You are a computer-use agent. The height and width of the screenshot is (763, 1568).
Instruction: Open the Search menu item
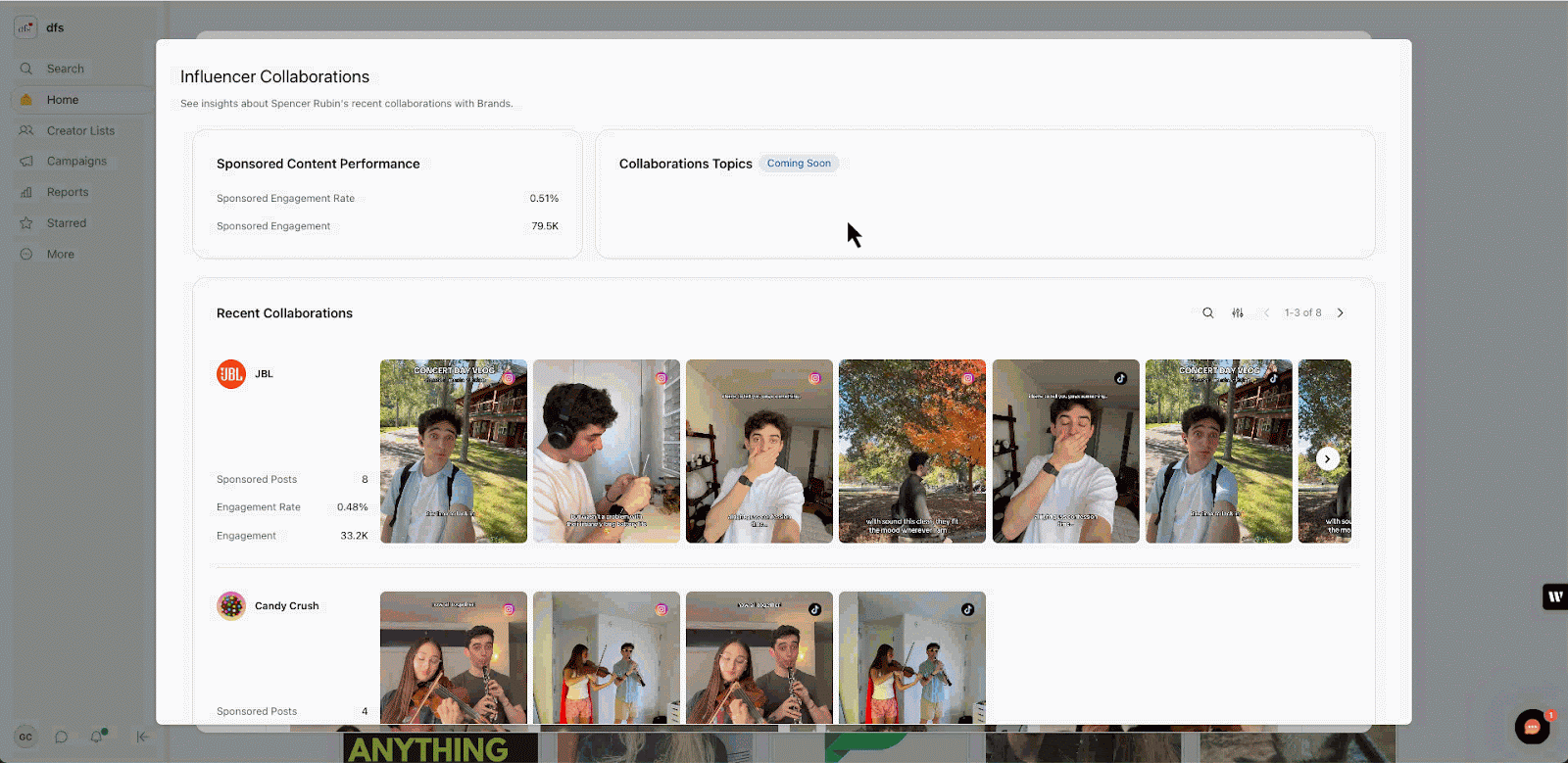coord(66,69)
